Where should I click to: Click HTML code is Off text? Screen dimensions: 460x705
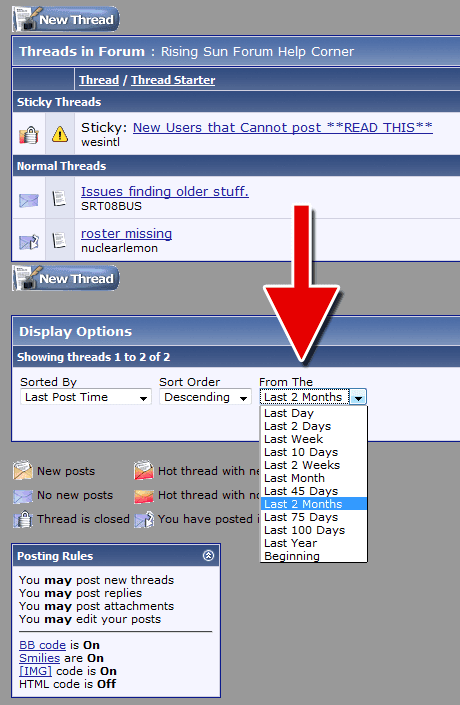tap(67, 684)
